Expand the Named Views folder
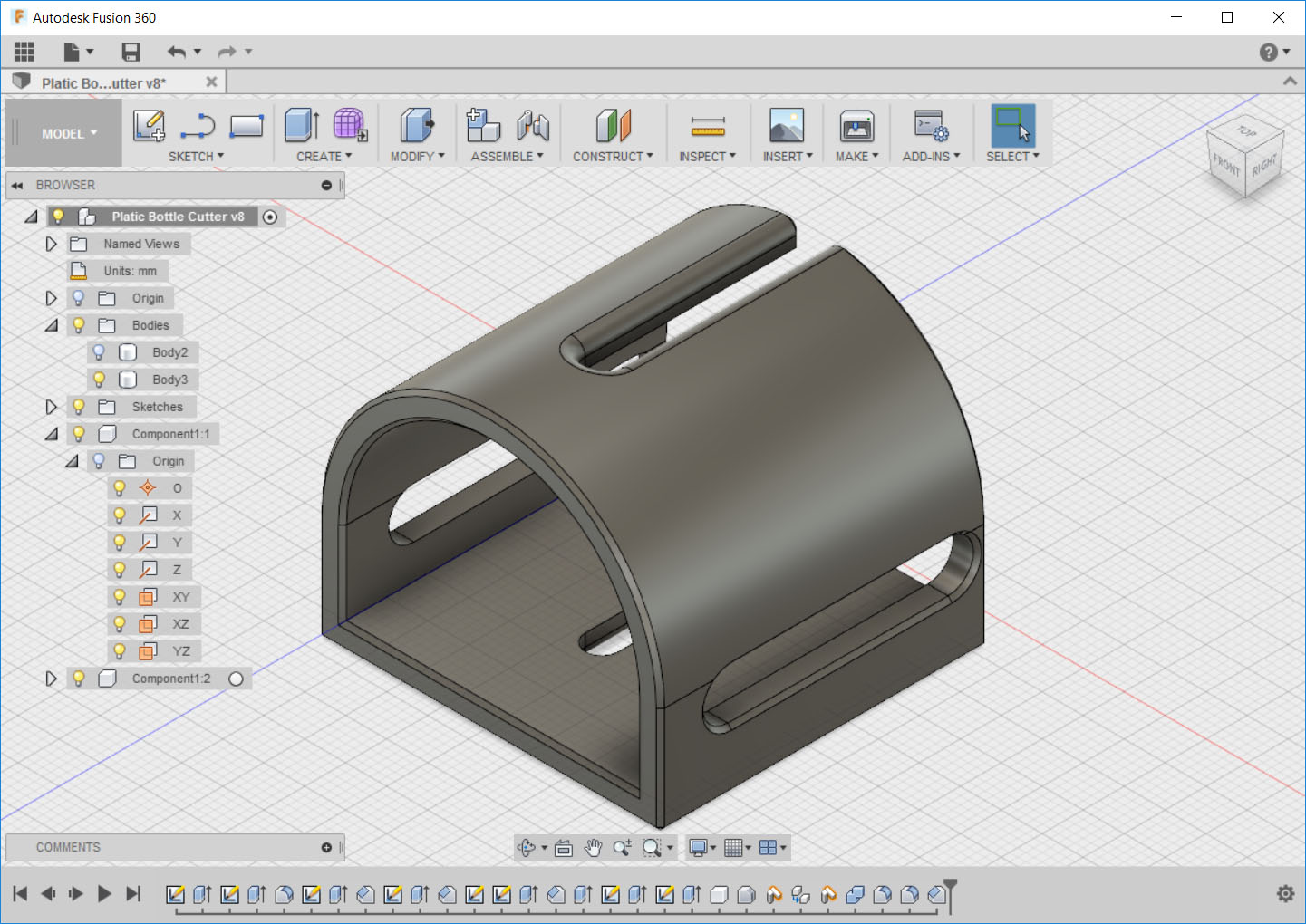1306x924 pixels. coord(51,244)
